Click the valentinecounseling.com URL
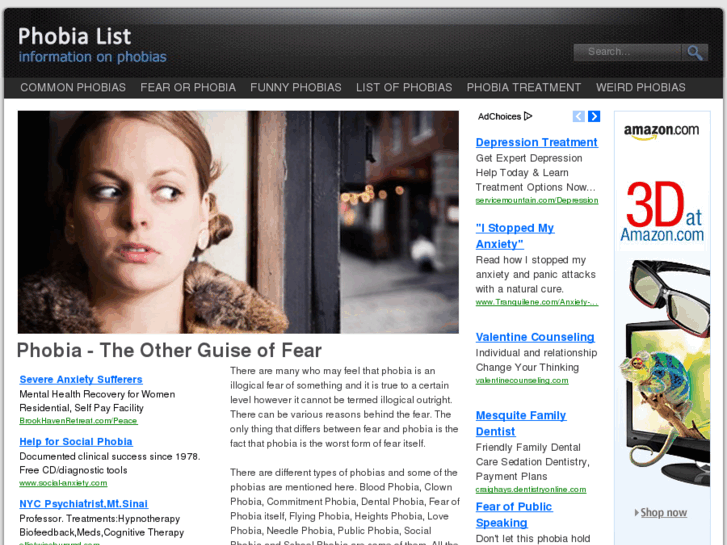This screenshot has width=727, height=545. point(522,380)
